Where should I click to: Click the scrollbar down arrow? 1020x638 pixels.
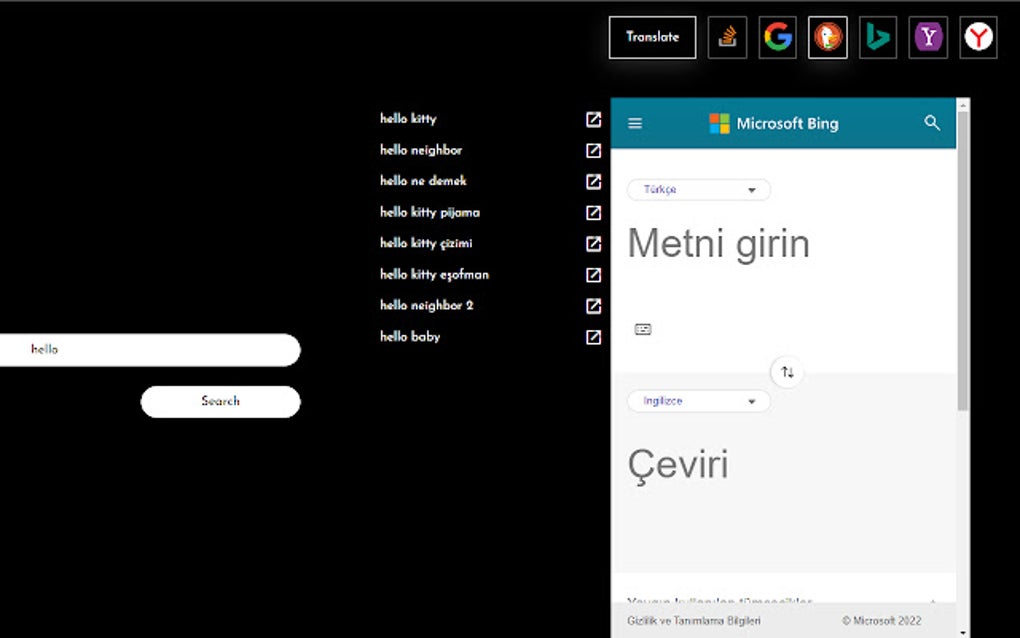(963, 632)
